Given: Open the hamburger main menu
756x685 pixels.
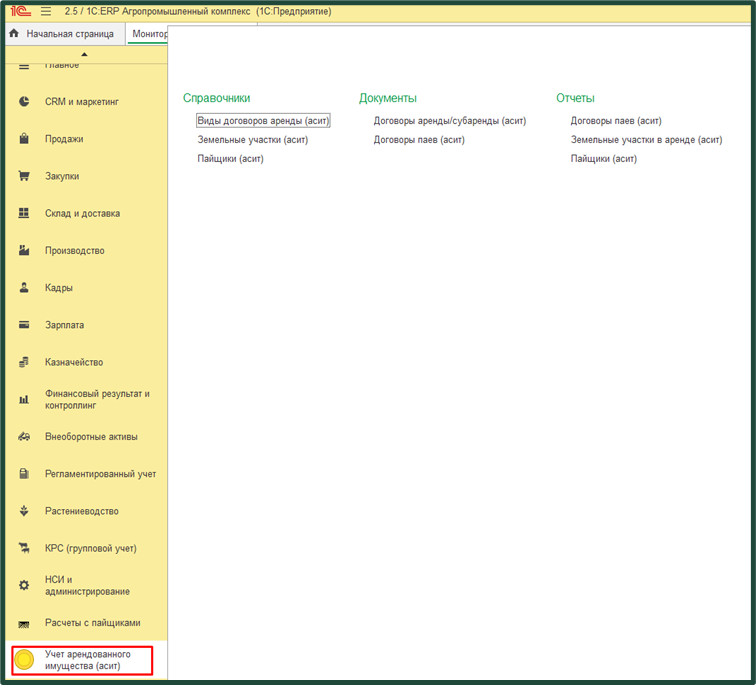Looking at the screenshot, I should point(46,11).
